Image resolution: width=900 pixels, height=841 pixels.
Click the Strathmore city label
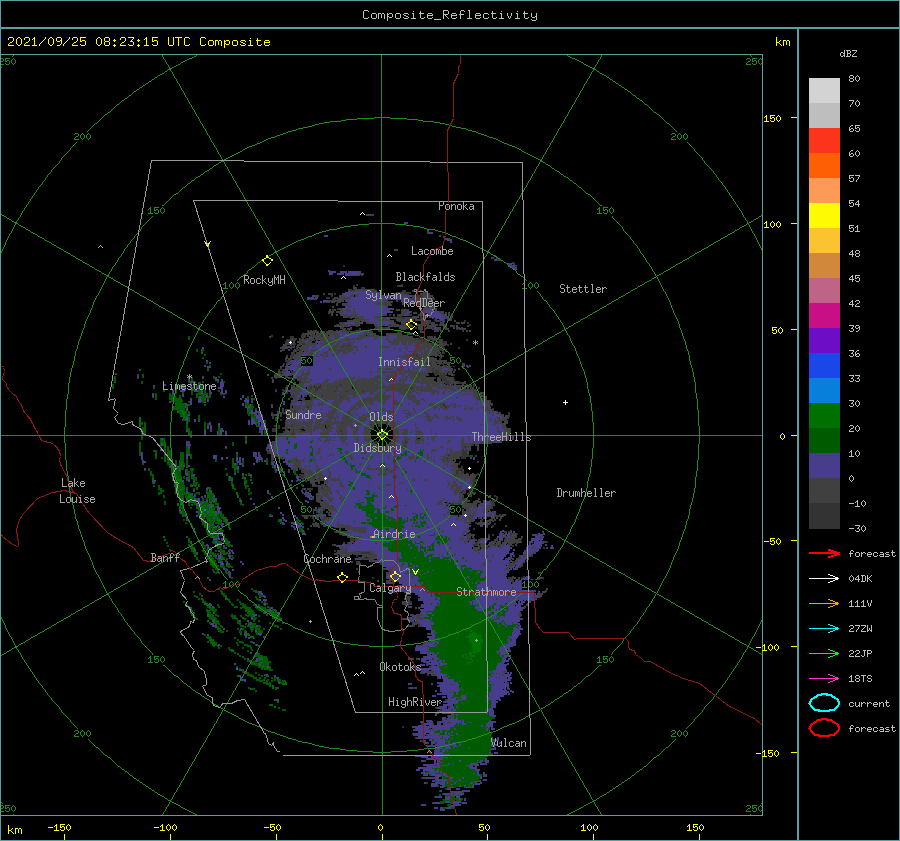click(x=486, y=592)
